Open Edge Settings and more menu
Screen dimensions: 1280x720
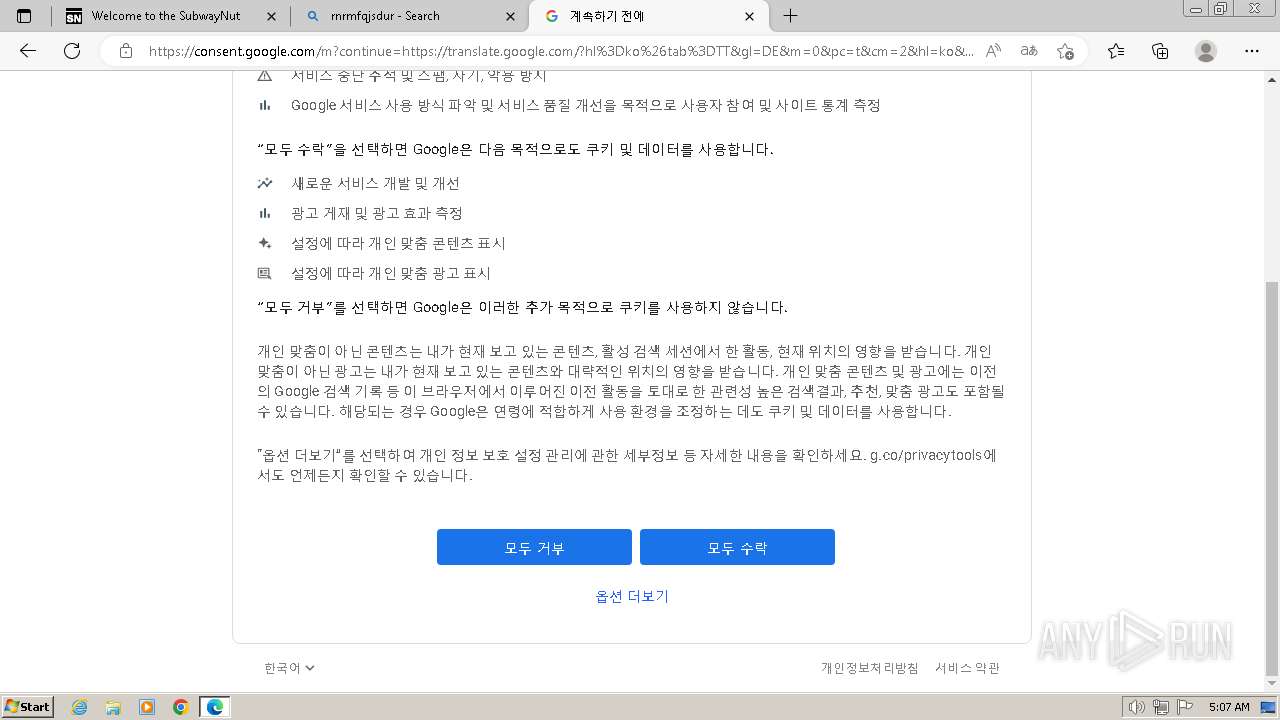click(x=1252, y=51)
